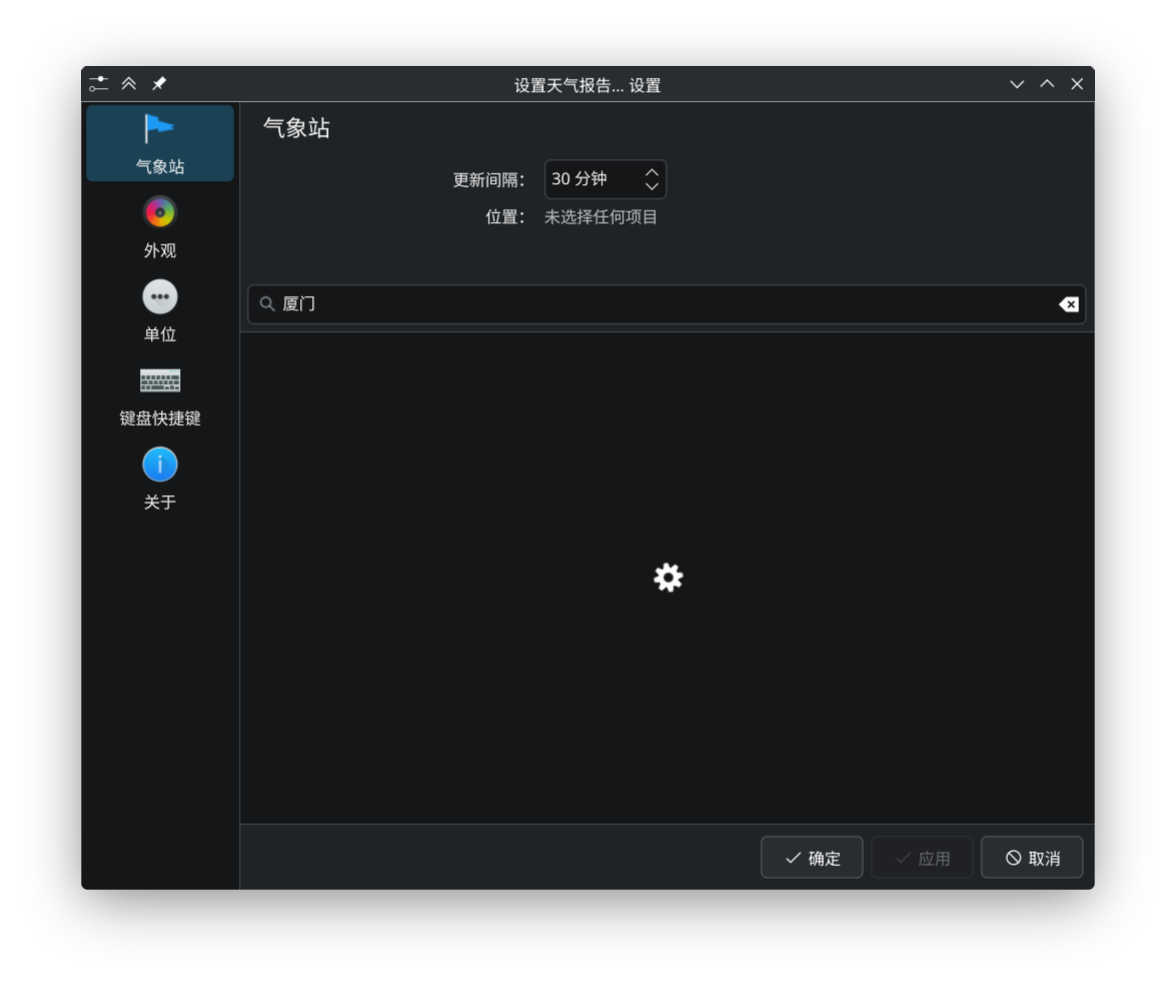The image size is (1176, 986).
Task: Open the 单位 units section
Action: (160, 312)
